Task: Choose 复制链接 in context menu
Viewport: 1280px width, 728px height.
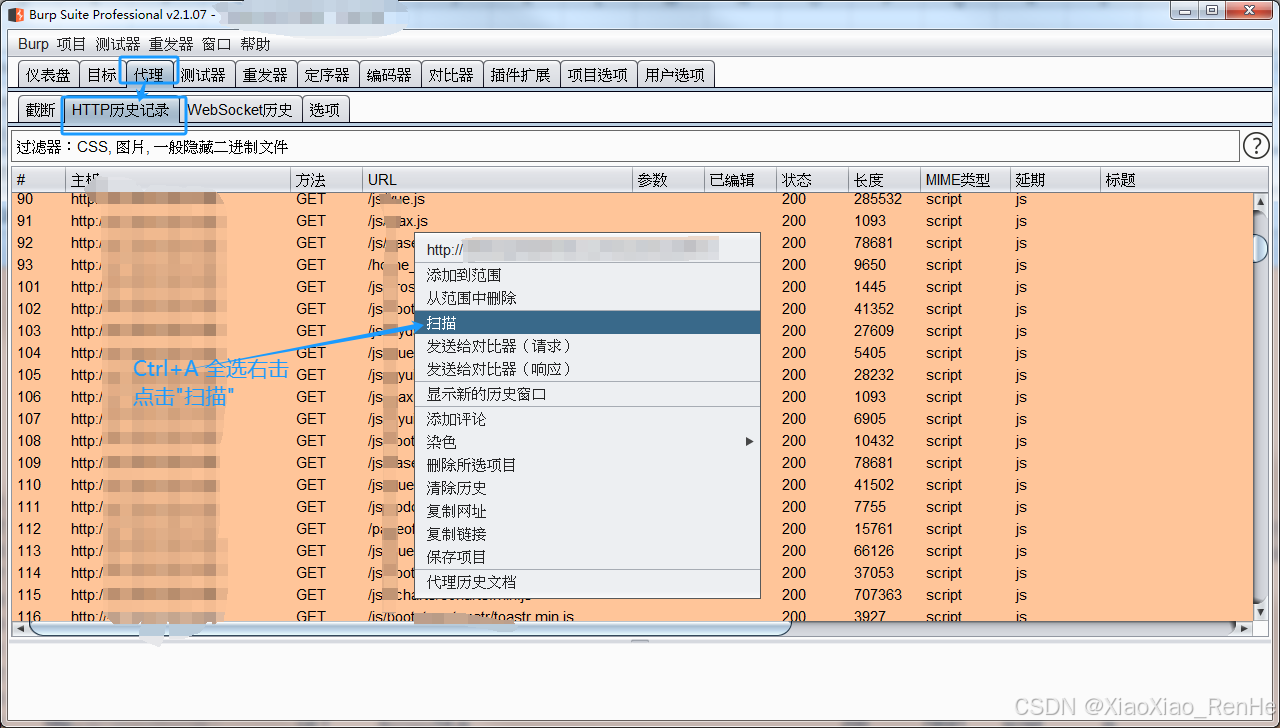Action: tap(588, 534)
